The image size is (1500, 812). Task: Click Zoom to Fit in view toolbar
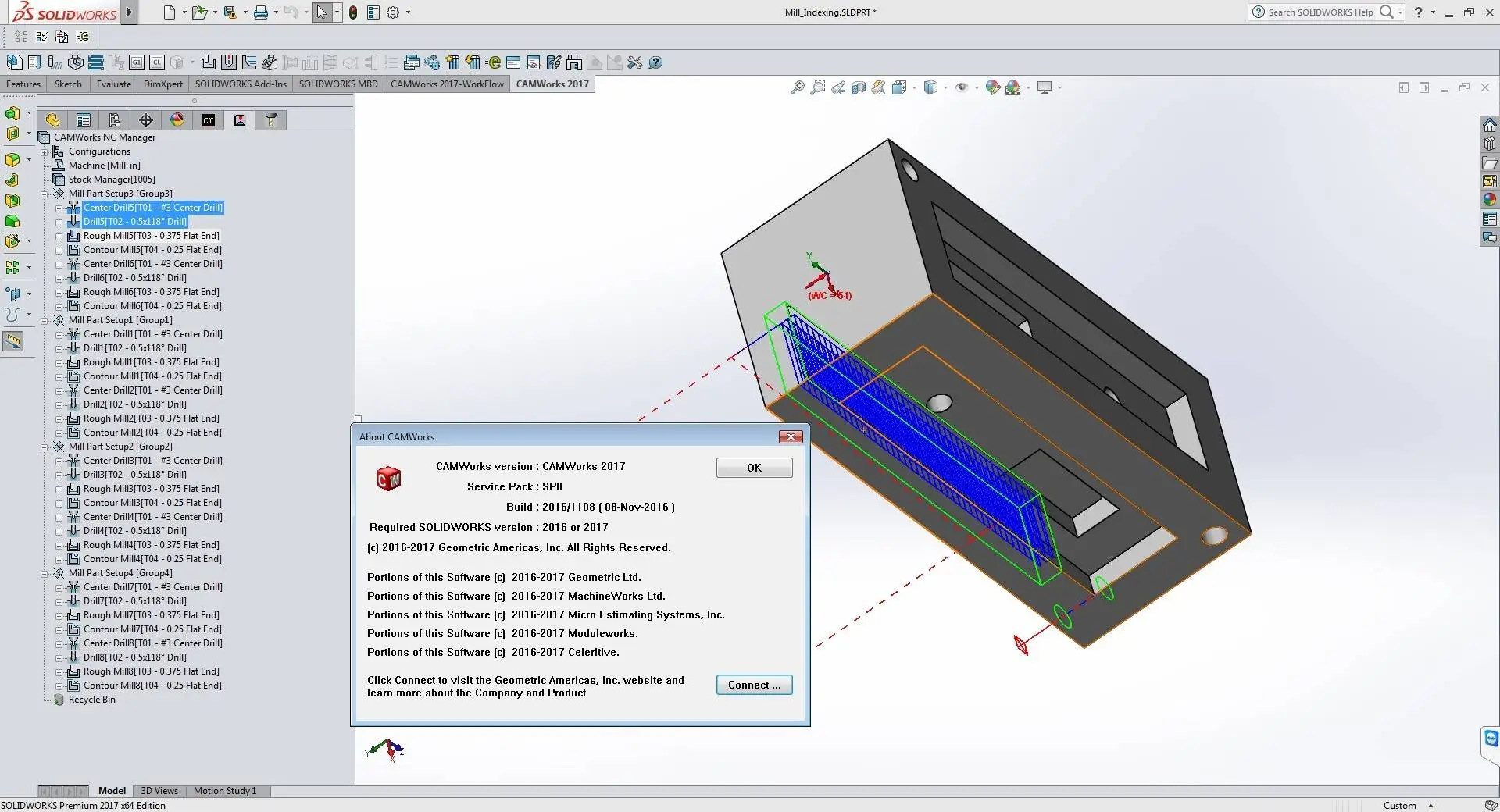(x=797, y=87)
